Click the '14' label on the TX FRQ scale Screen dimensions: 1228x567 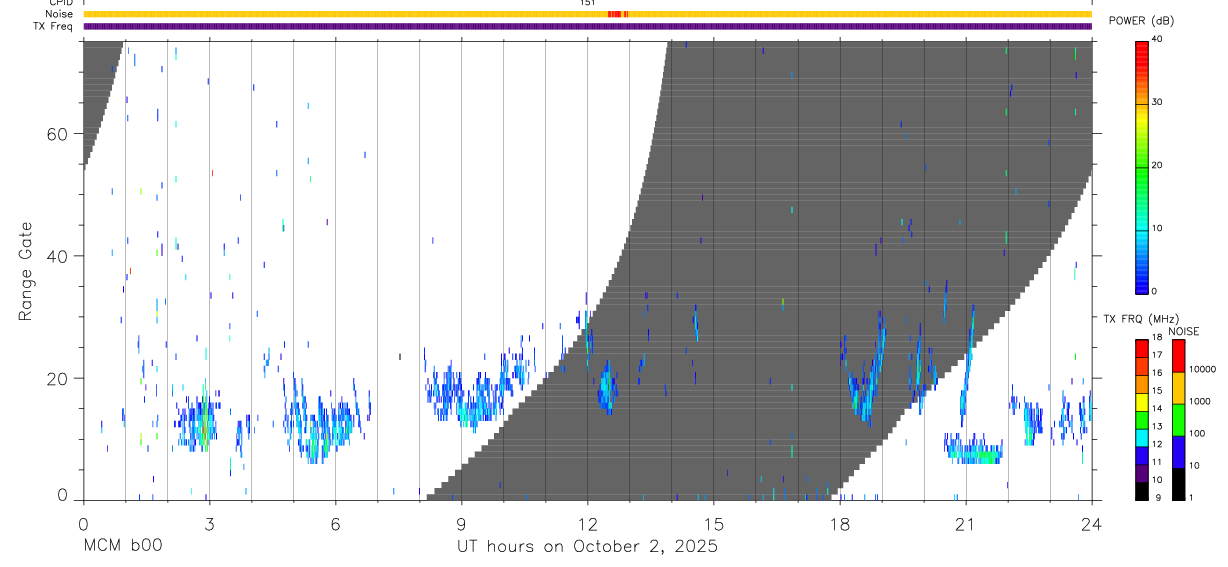(x=1157, y=409)
